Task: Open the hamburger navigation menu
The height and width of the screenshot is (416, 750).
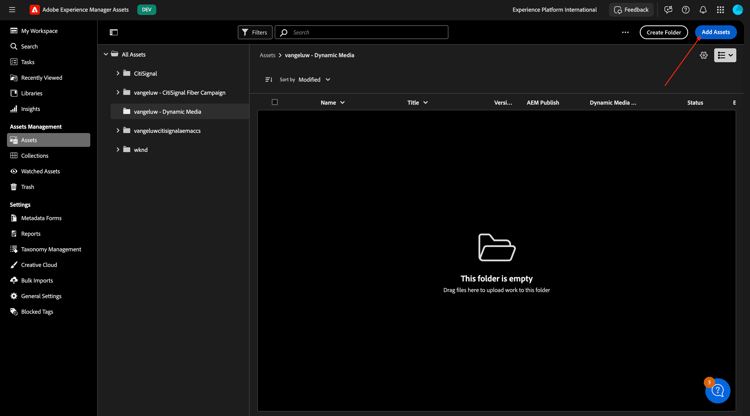Action: 12,10
